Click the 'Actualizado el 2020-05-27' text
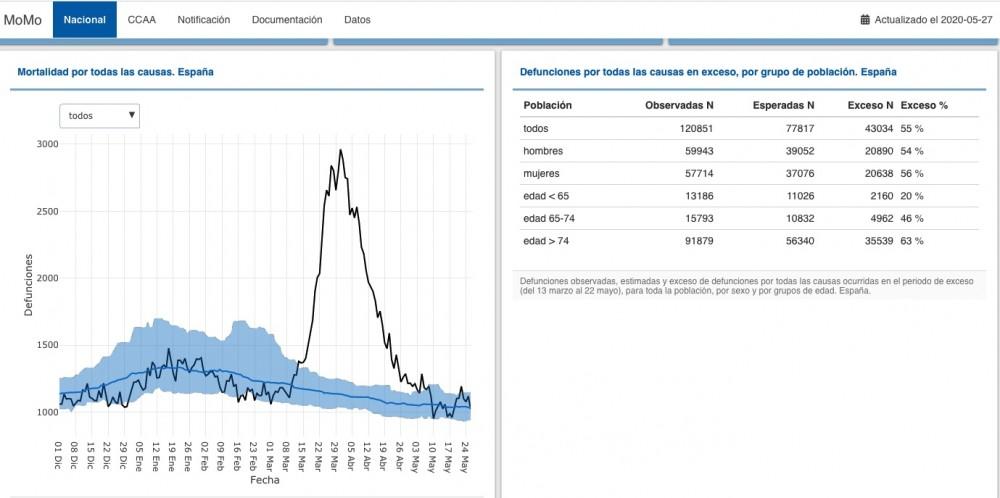Screen dimensions: 1000x498 [x=931, y=20]
